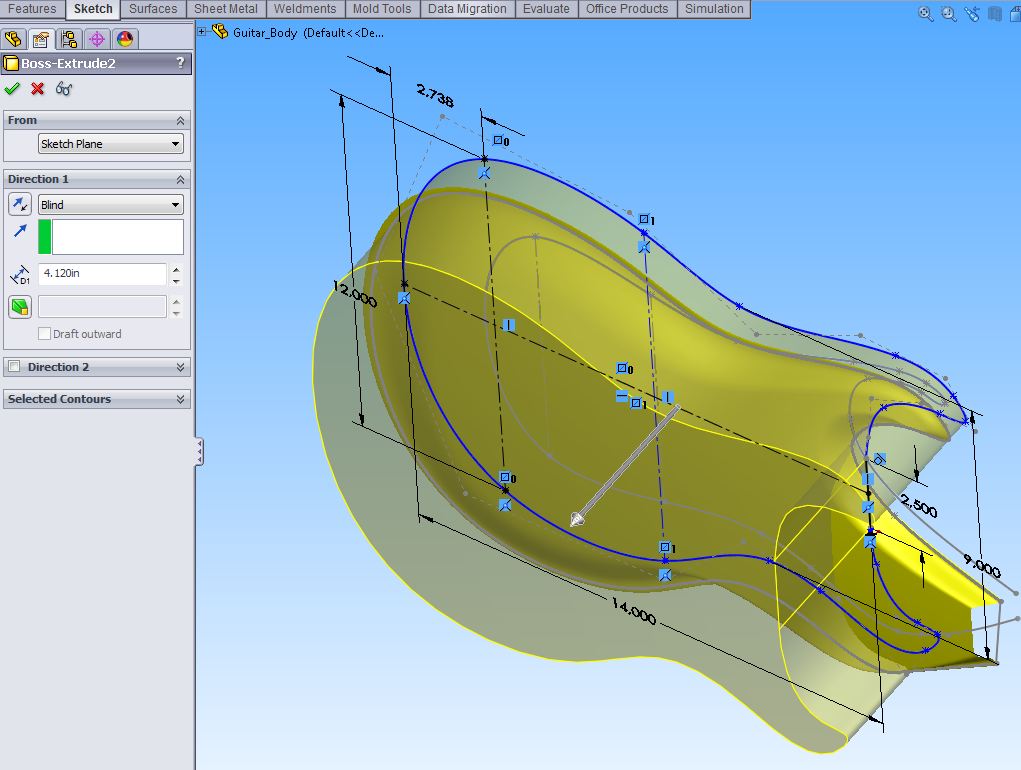Open the Evaluate tab
Viewport: 1021px width, 770px height.
tap(546, 9)
